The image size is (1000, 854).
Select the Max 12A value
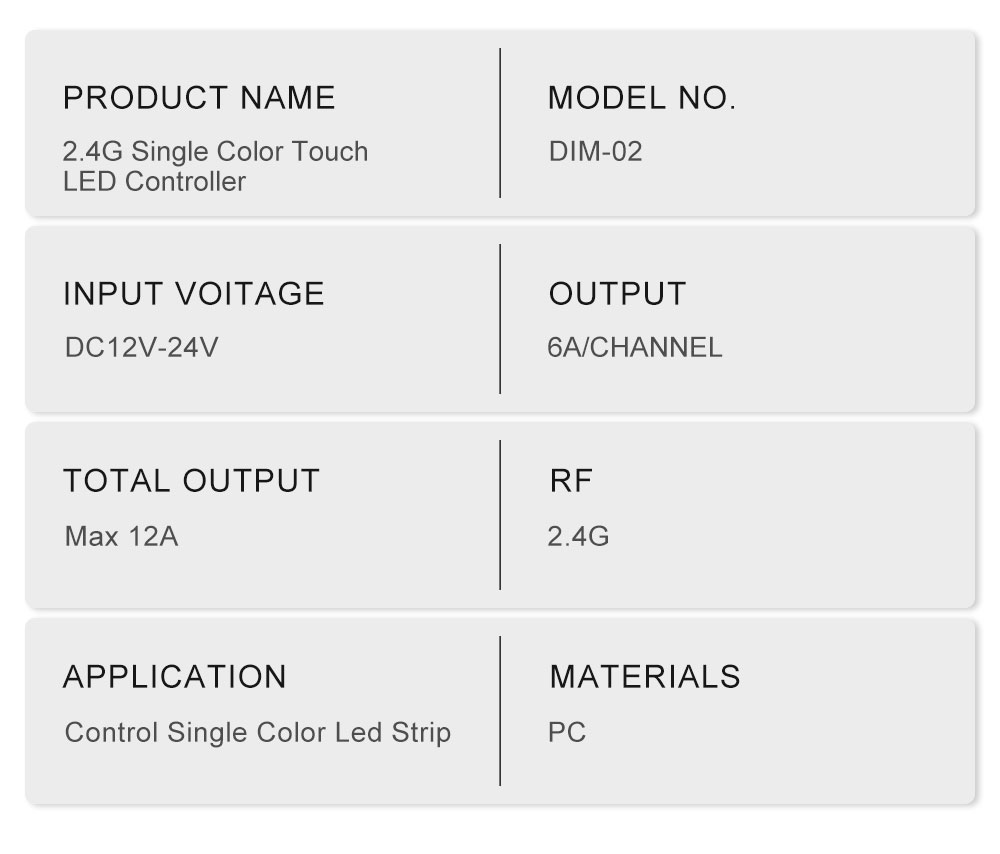(121, 537)
